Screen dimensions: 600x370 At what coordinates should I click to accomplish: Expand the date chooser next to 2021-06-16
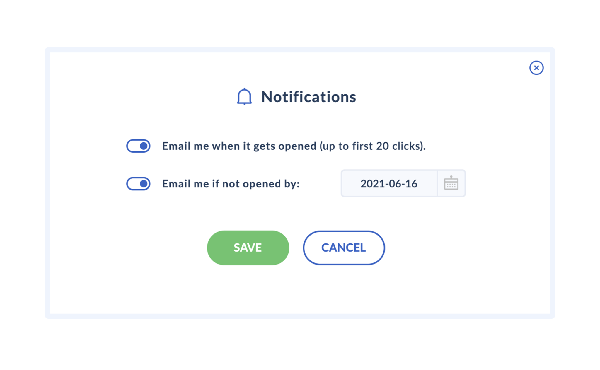pyautogui.click(x=451, y=183)
